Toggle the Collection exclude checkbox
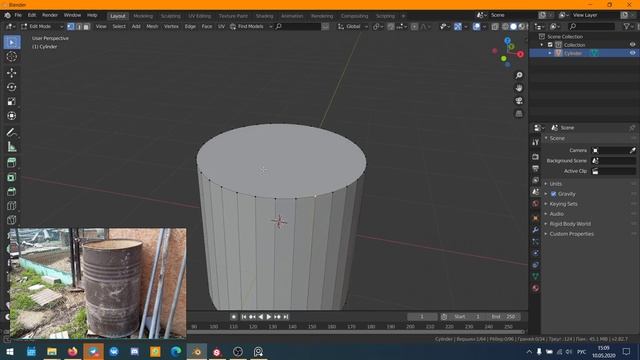This screenshot has height=360, width=640. pos(550,45)
